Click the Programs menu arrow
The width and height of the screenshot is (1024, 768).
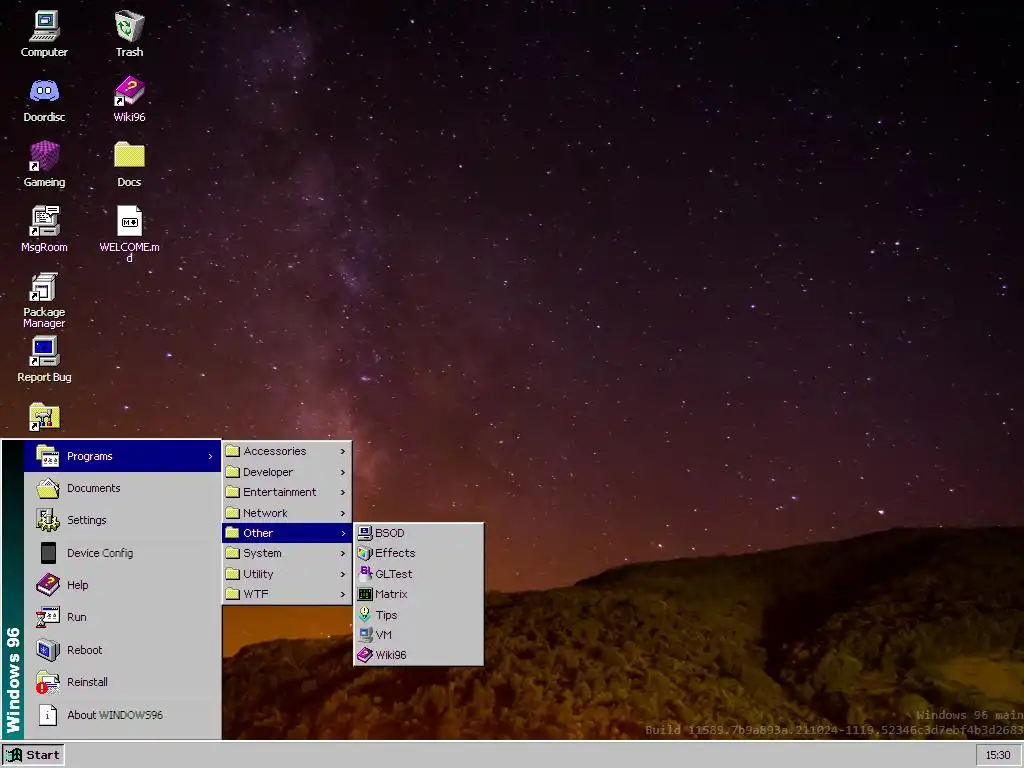(x=210, y=456)
